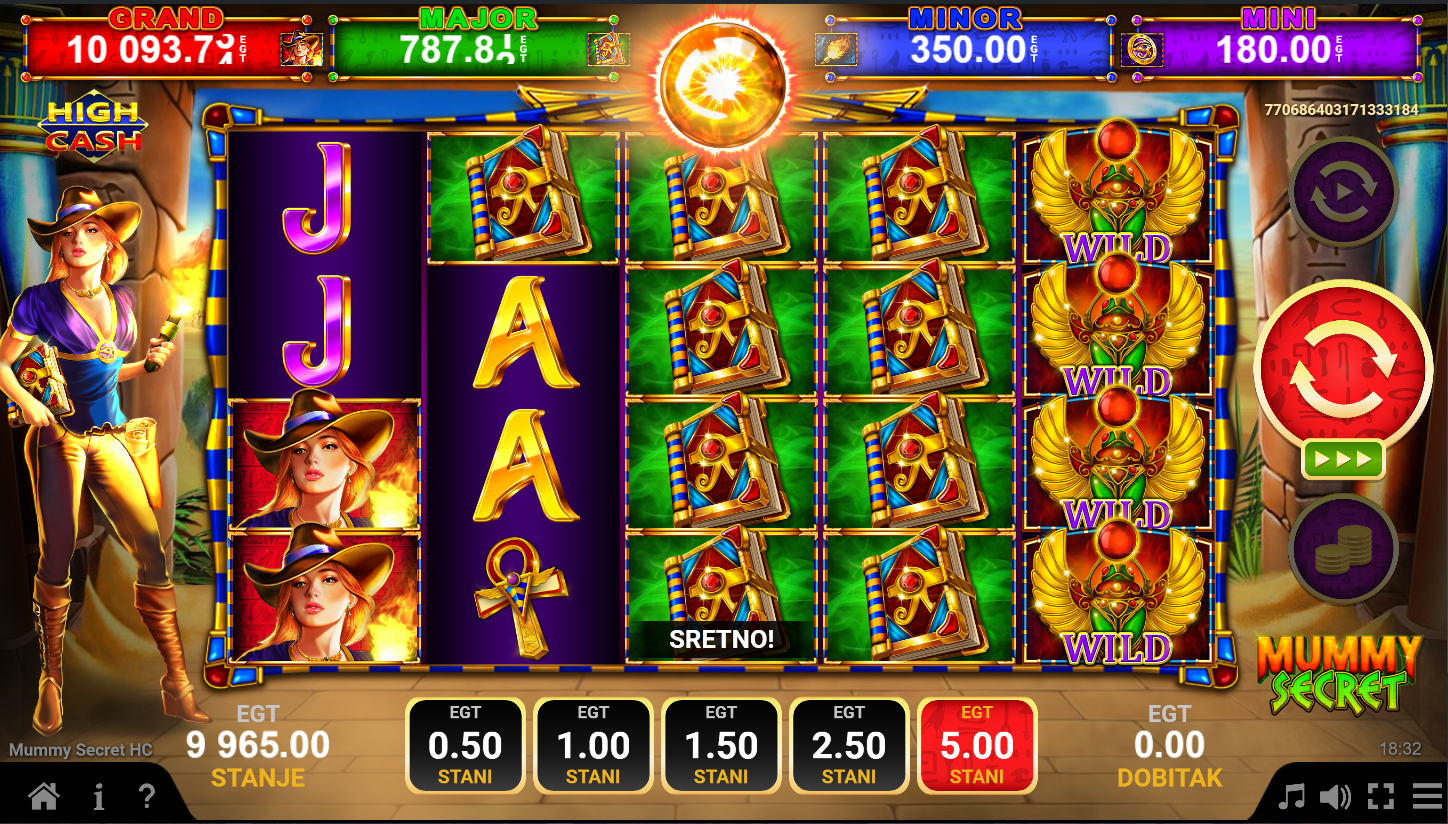Open the game info icon

point(98,797)
